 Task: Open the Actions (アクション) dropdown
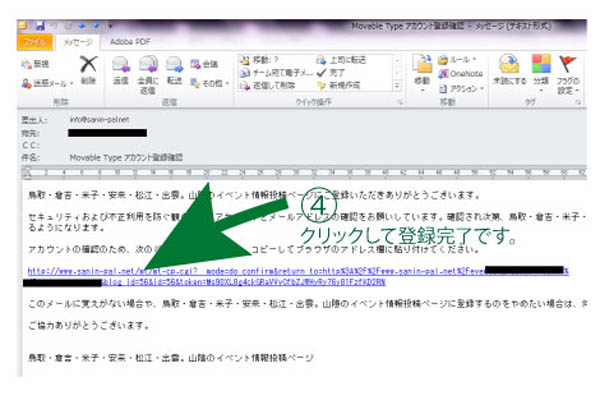pyautogui.click(x=463, y=87)
